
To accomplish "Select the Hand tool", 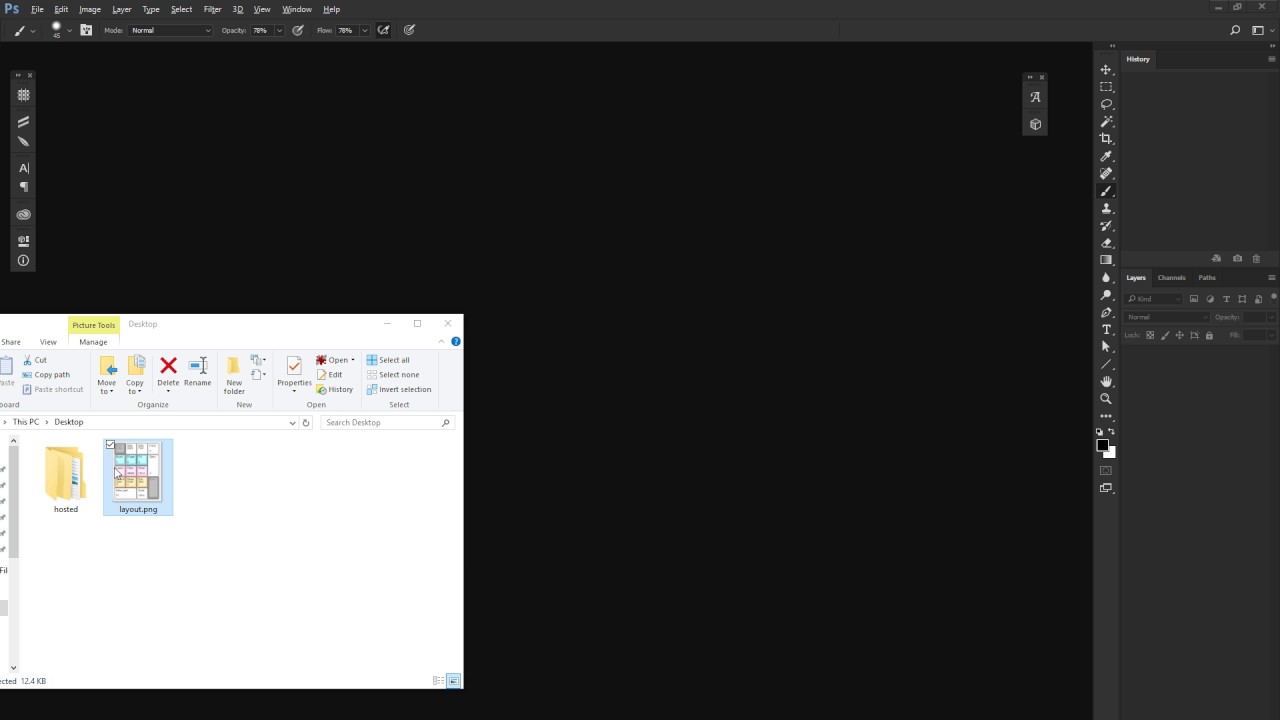I will coord(1106,381).
